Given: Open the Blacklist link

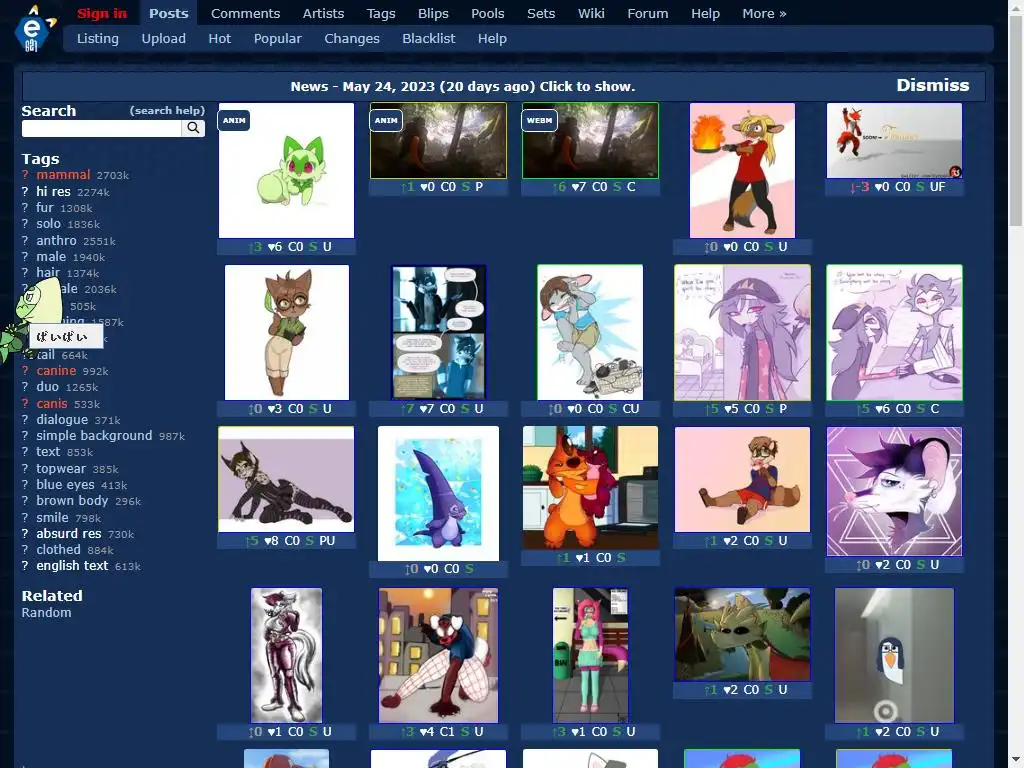Looking at the screenshot, I should point(428,39).
